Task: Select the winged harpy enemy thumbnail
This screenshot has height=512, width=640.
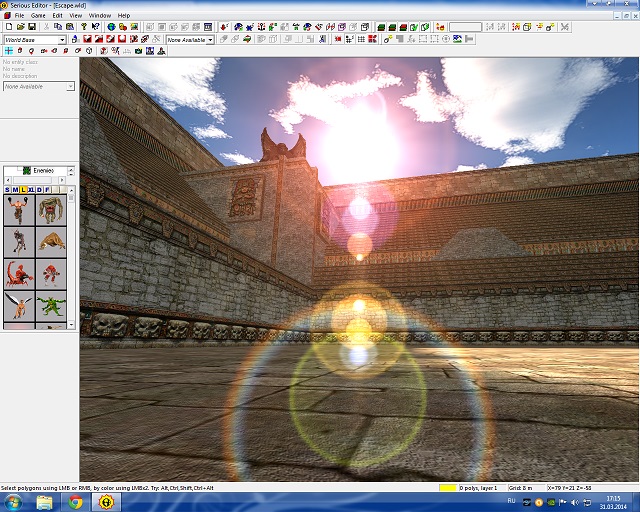Action: coord(19,306)
